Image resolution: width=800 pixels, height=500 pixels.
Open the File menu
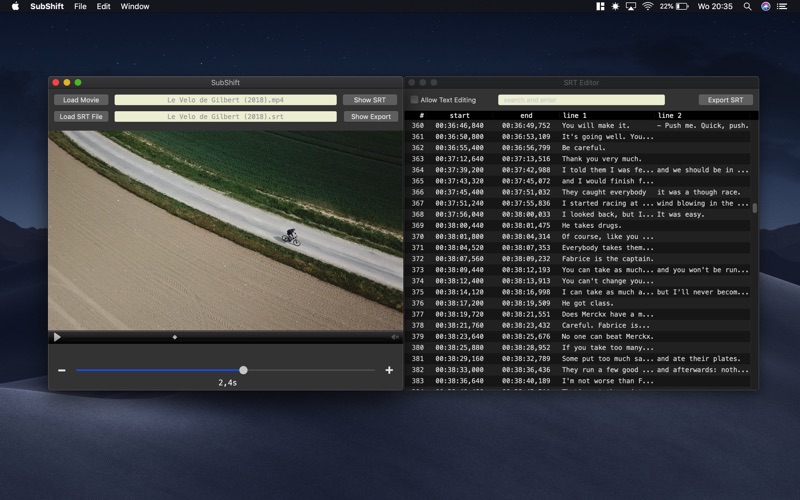coord(80,6)
